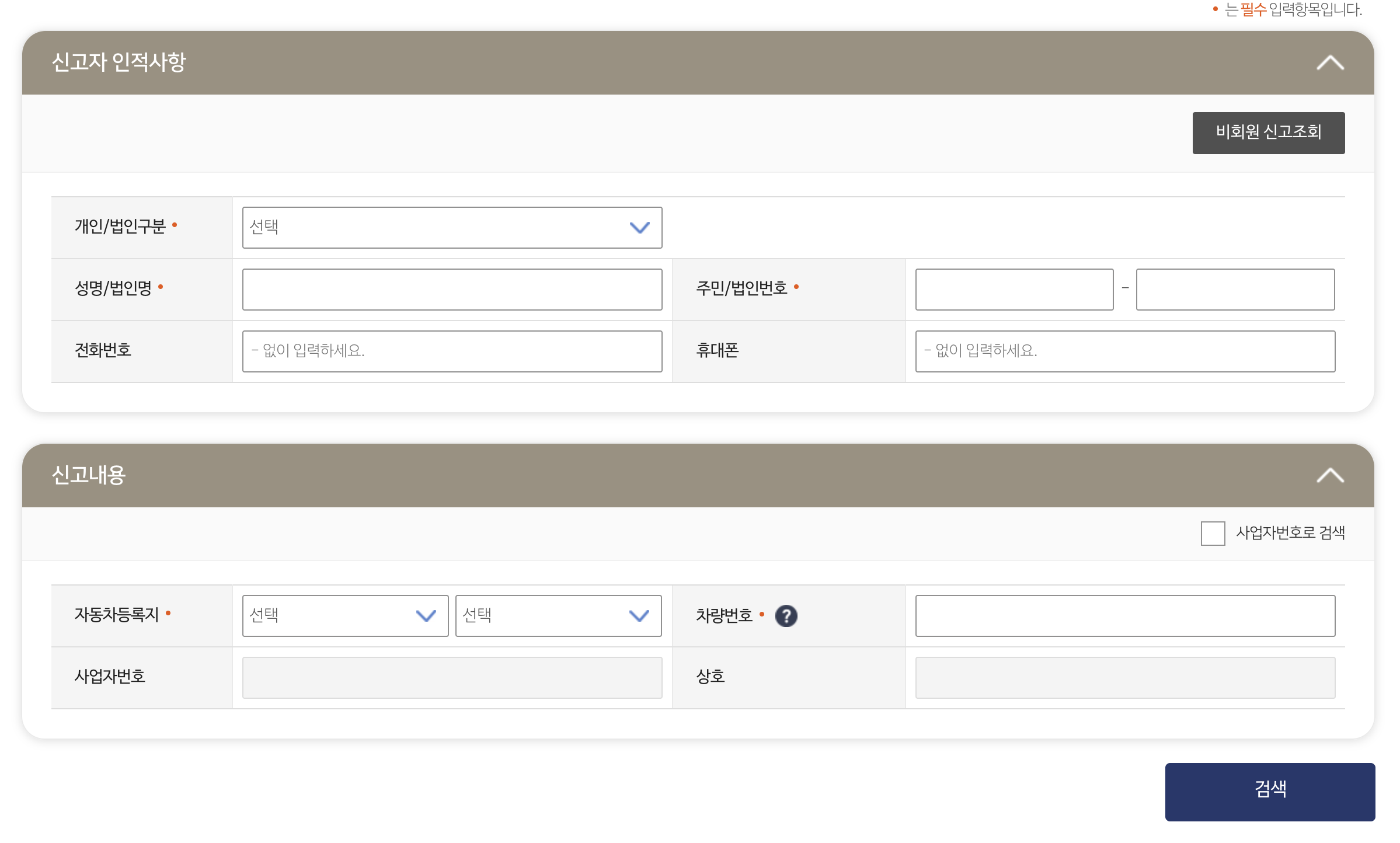Click the 신고내용 header title
The height and width of the screenshot is (843, 1400).
(x=89, y=475)
